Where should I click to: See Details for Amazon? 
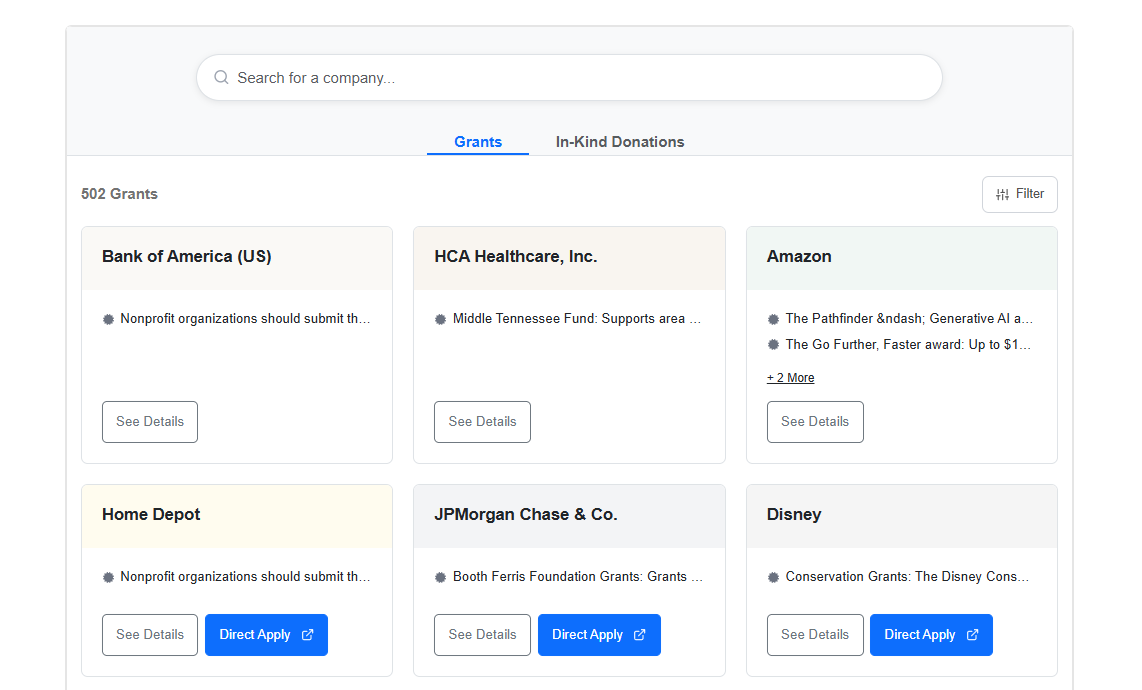coord(815,421)
